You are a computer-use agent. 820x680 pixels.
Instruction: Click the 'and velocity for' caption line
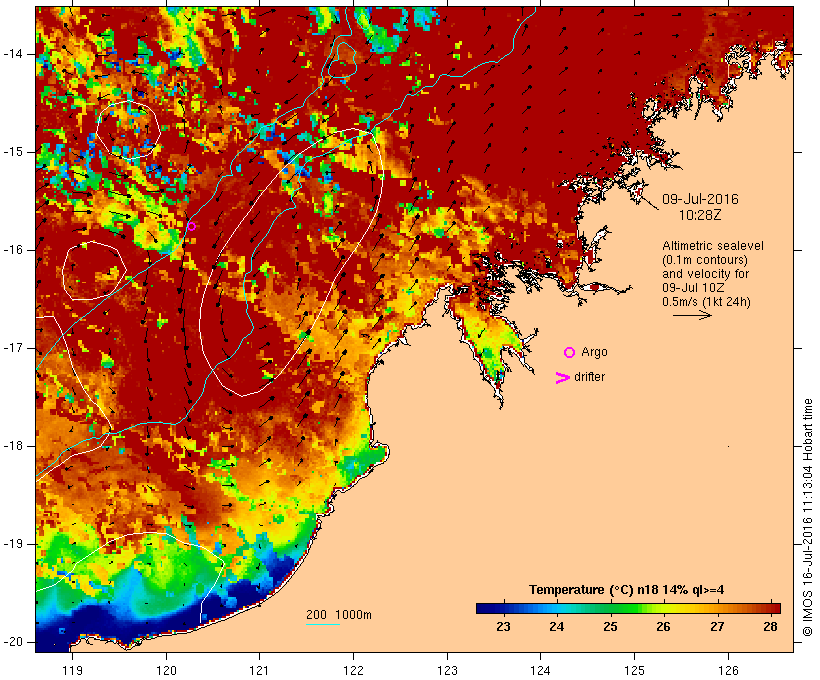pos(705,274)
